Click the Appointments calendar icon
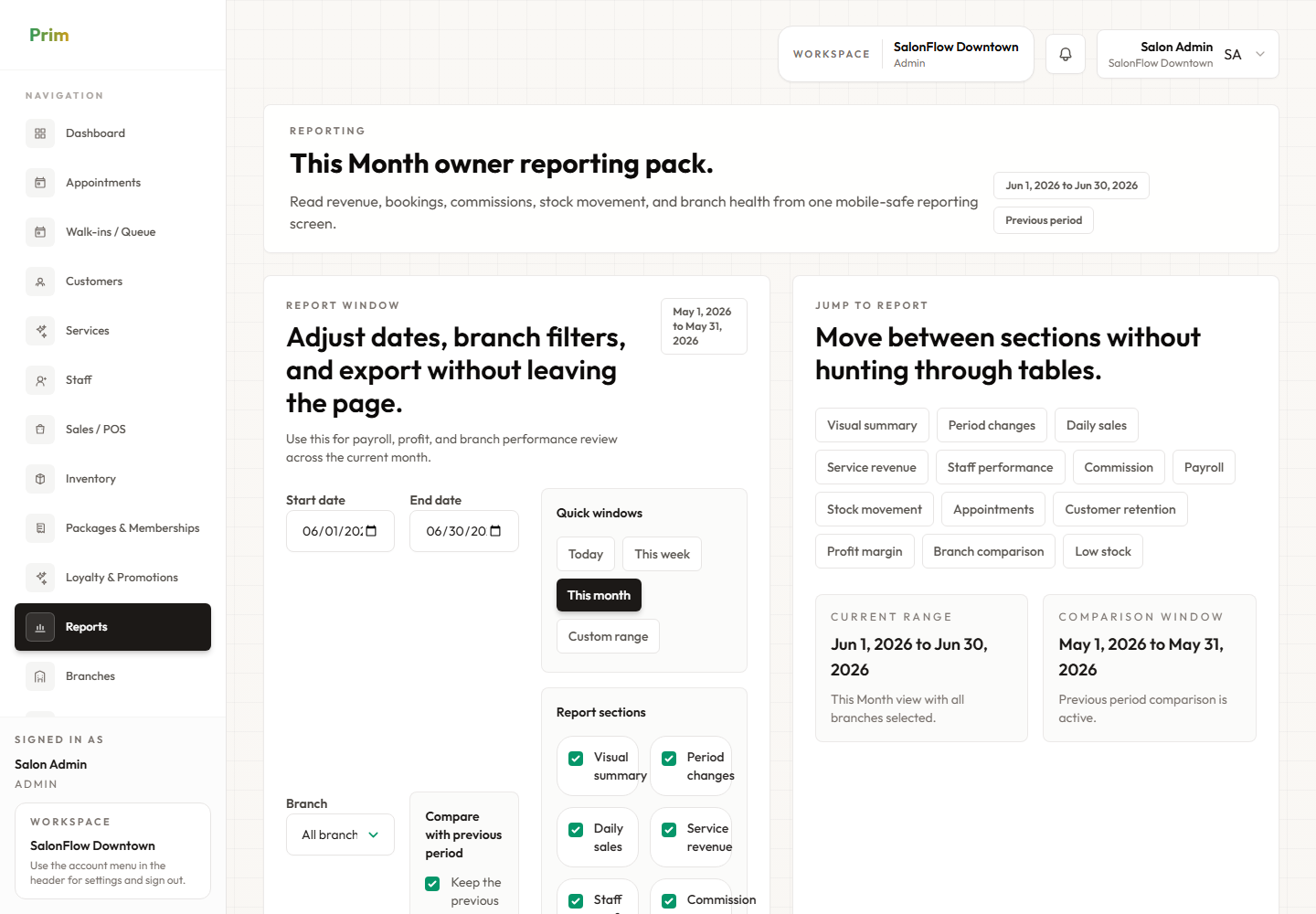The height and width of the screenshot is (914, 1316). (40, 183)
